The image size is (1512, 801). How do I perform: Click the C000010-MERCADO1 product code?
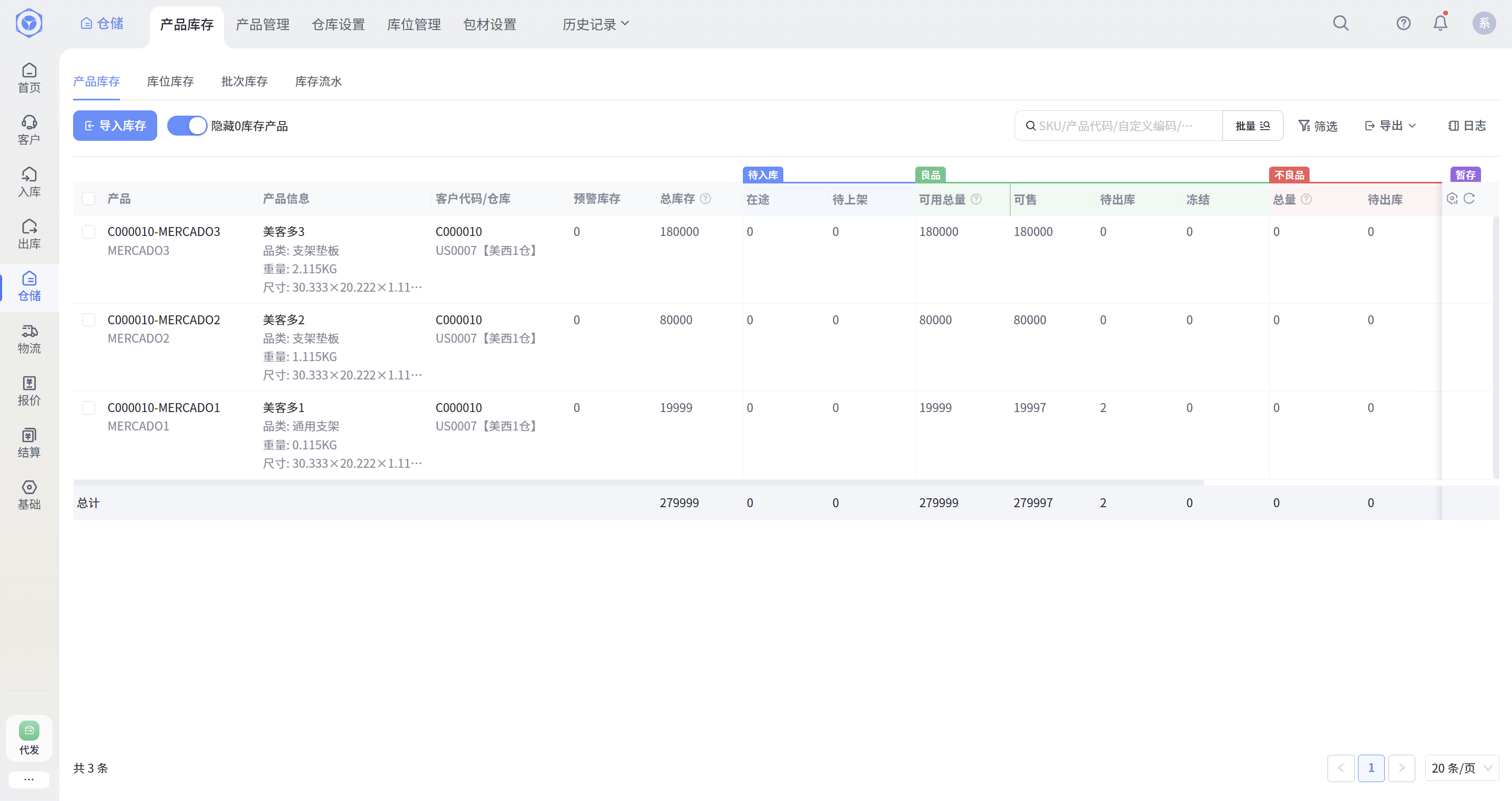point(164,407)
